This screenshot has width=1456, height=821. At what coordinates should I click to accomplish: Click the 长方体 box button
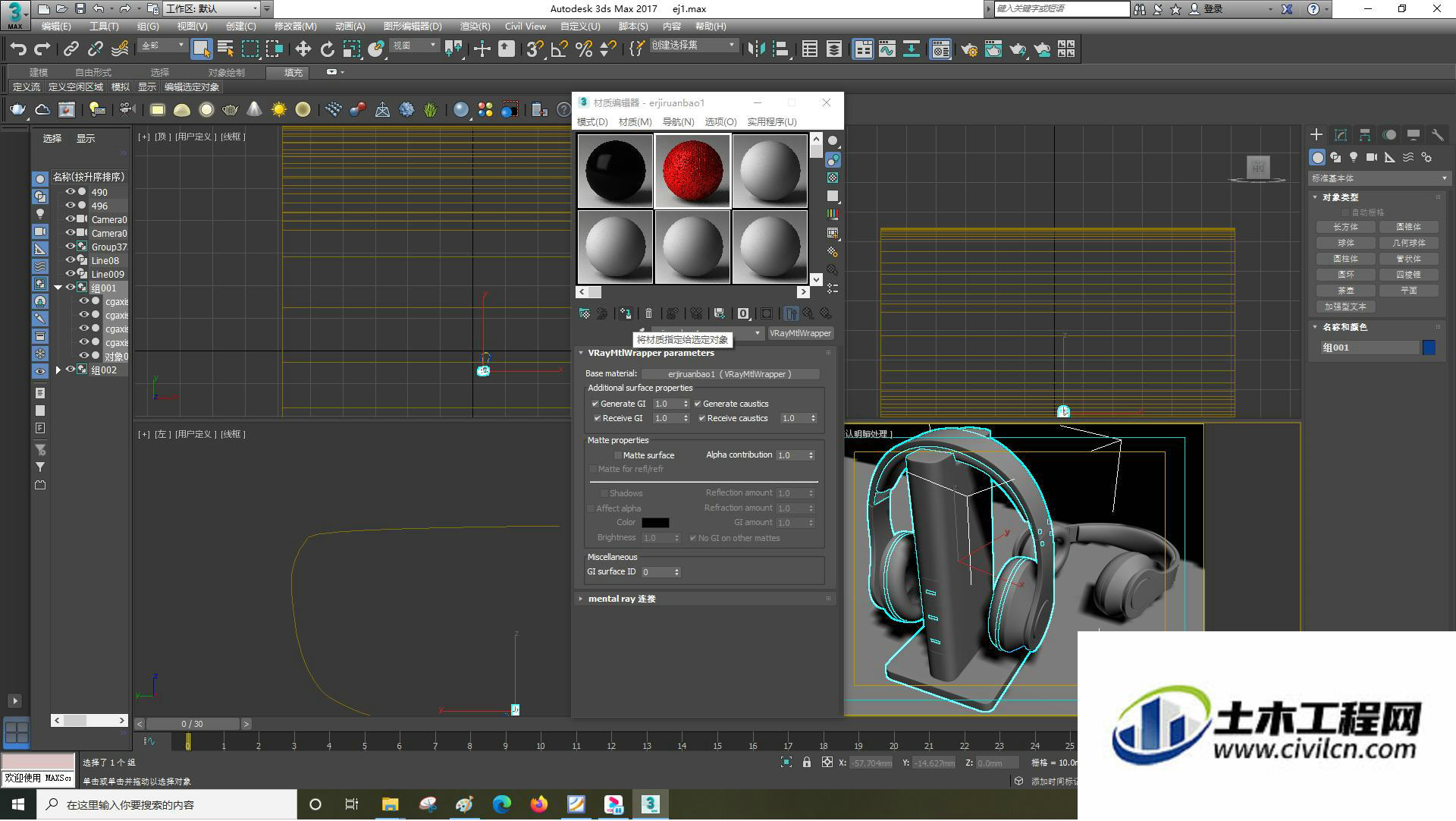[1345, 227]
